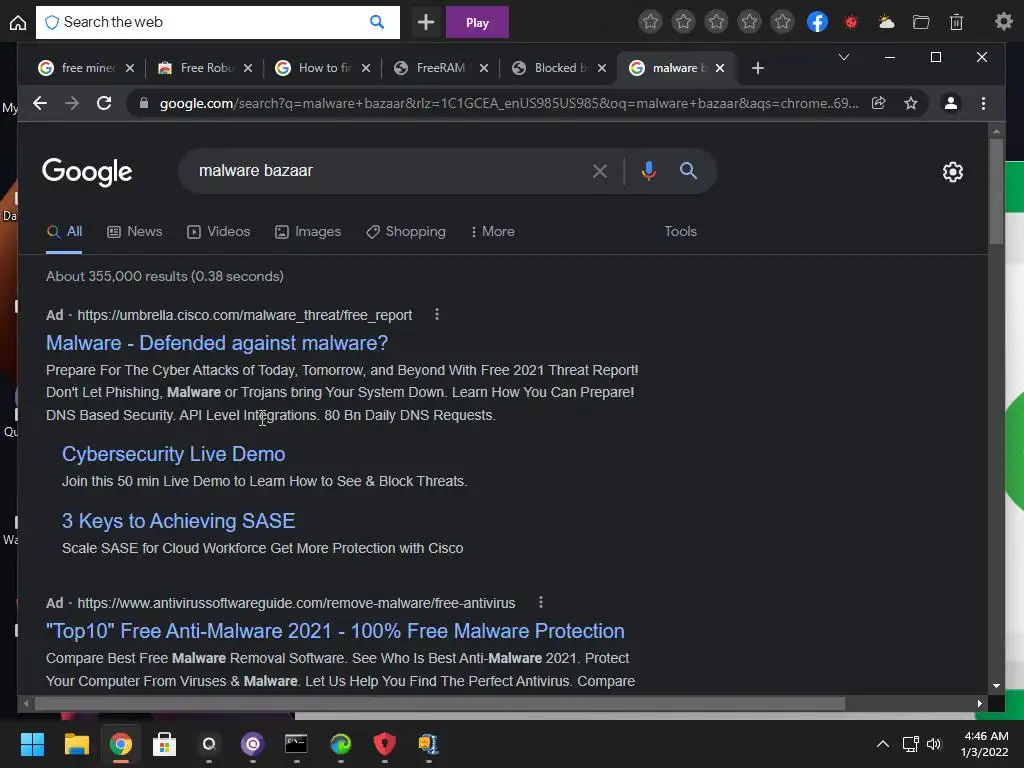
Task: Open search Tools
Action: [x=680, y=232]
